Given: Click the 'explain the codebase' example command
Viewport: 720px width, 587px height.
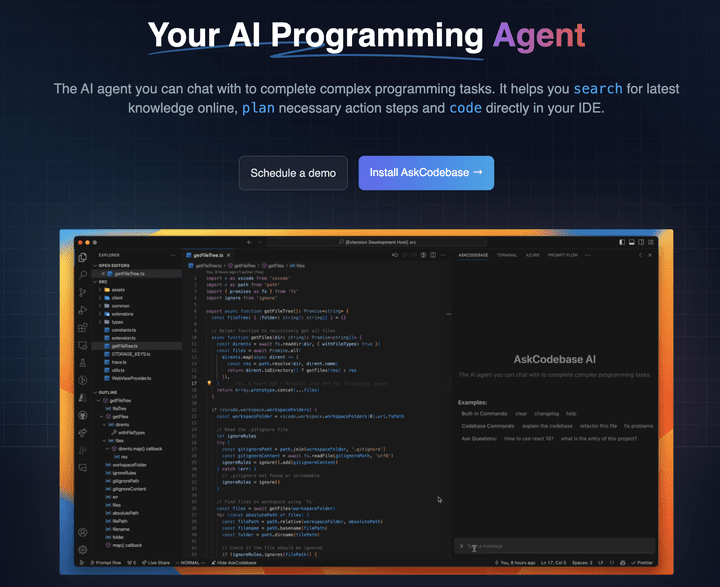Looking at the screenshot, I should coord(547,426).
